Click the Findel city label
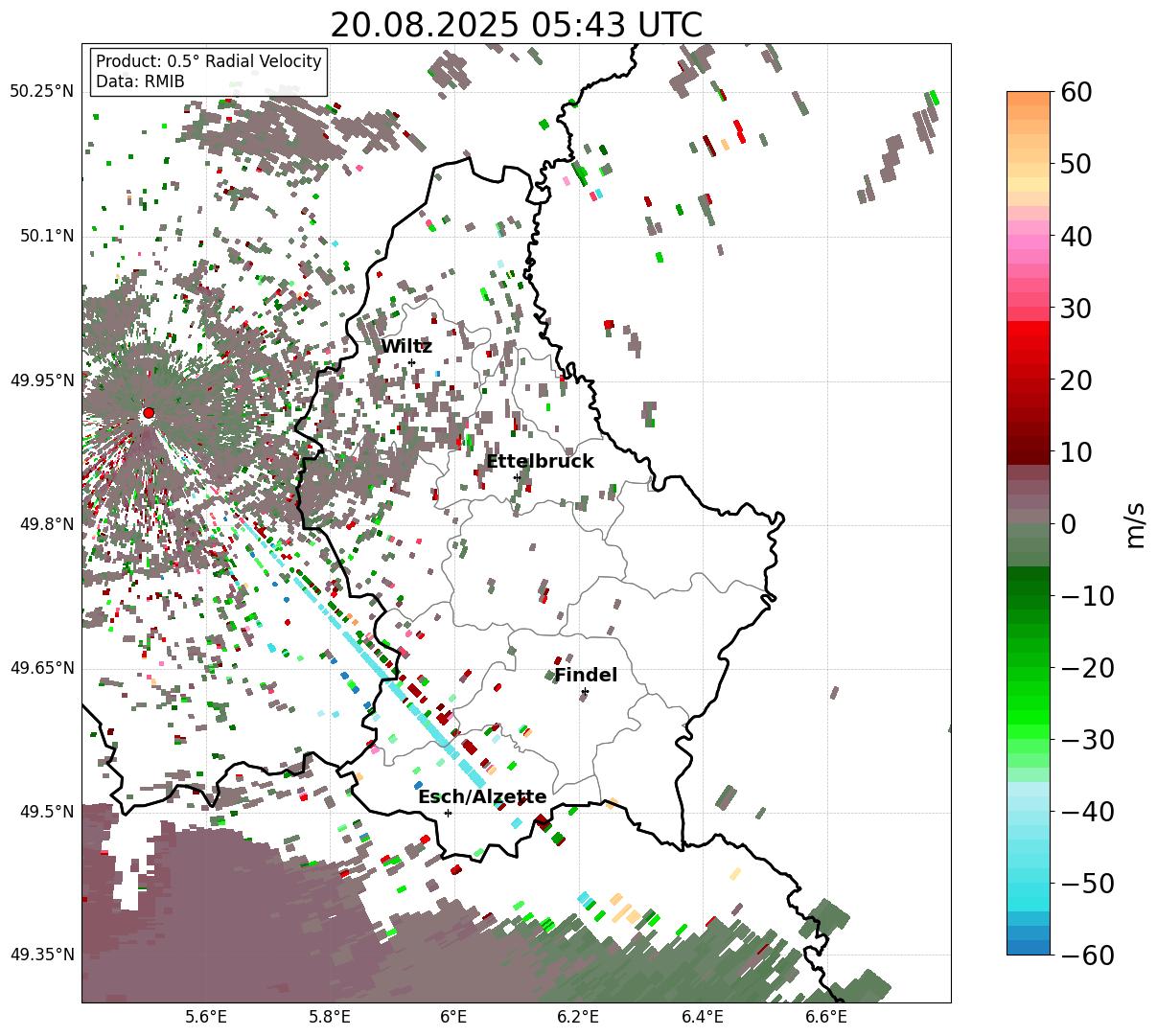The height and width of the screenshot is (1036, 1157). (586, 675)
